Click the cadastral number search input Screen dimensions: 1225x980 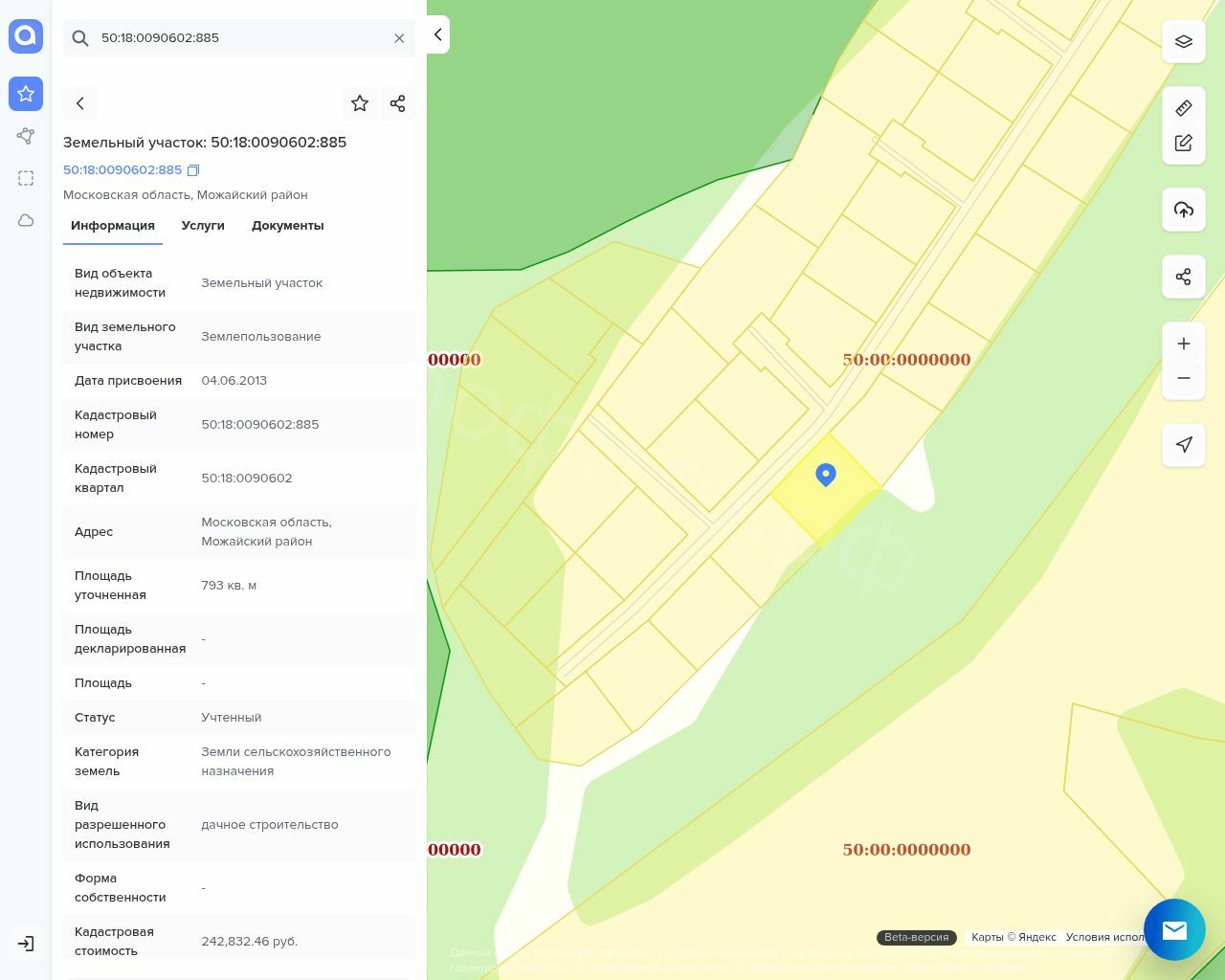[x=239, y=38]
